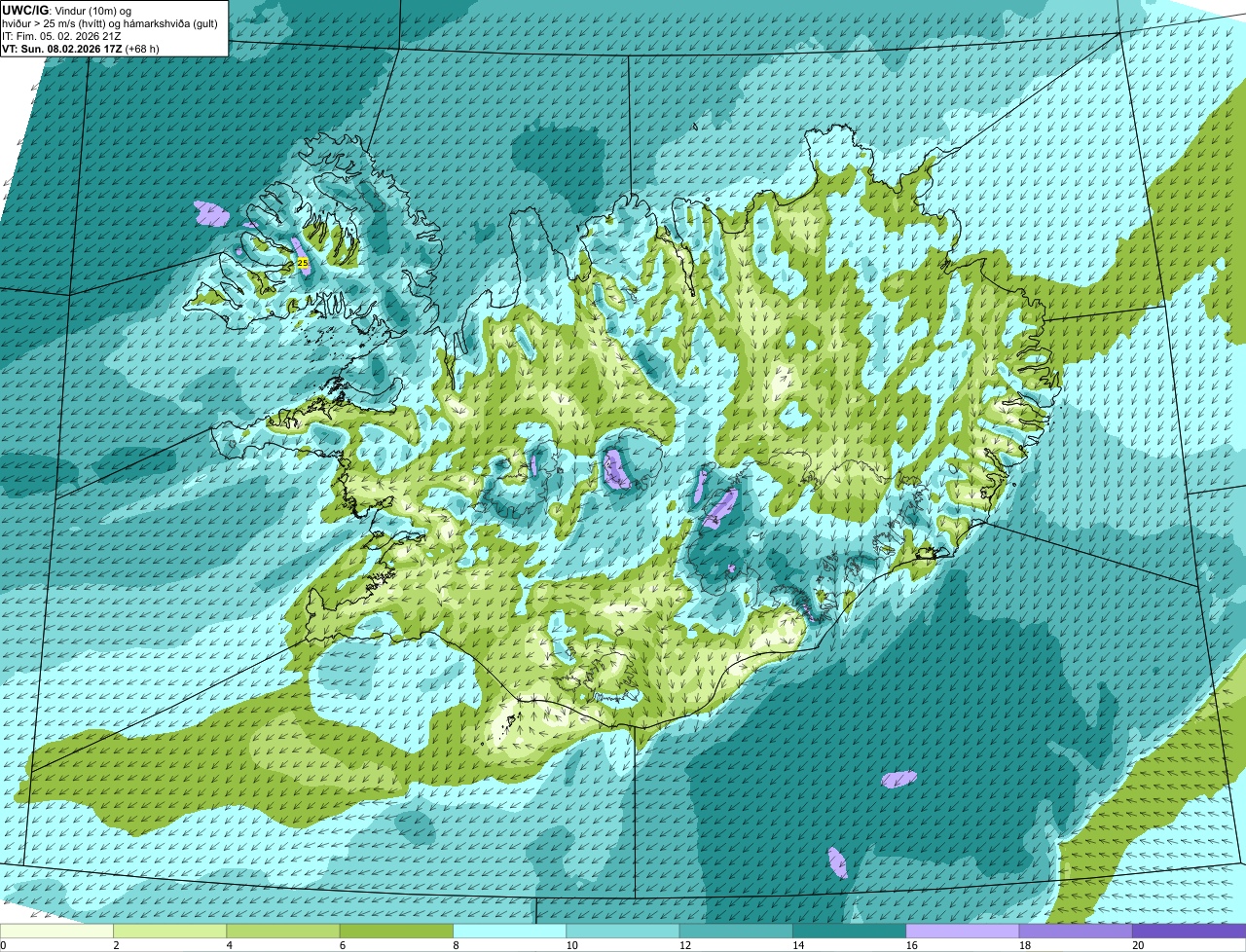Click the '10' label on the scale
1246x952 pixels.
(571, 945)
